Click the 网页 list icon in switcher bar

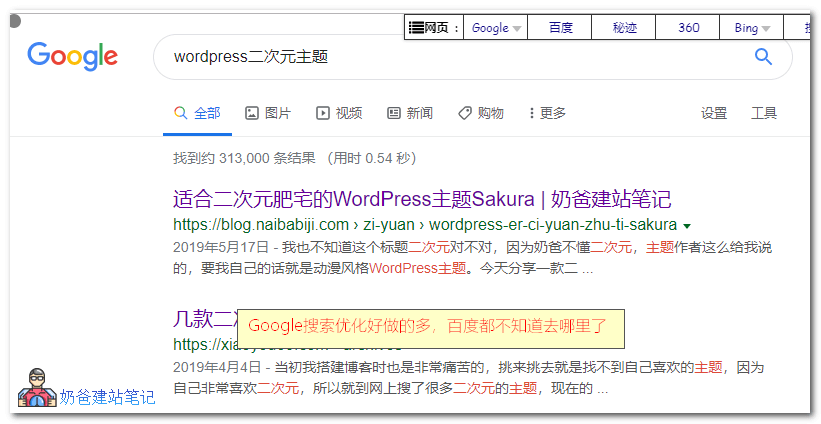click(416, 28)
